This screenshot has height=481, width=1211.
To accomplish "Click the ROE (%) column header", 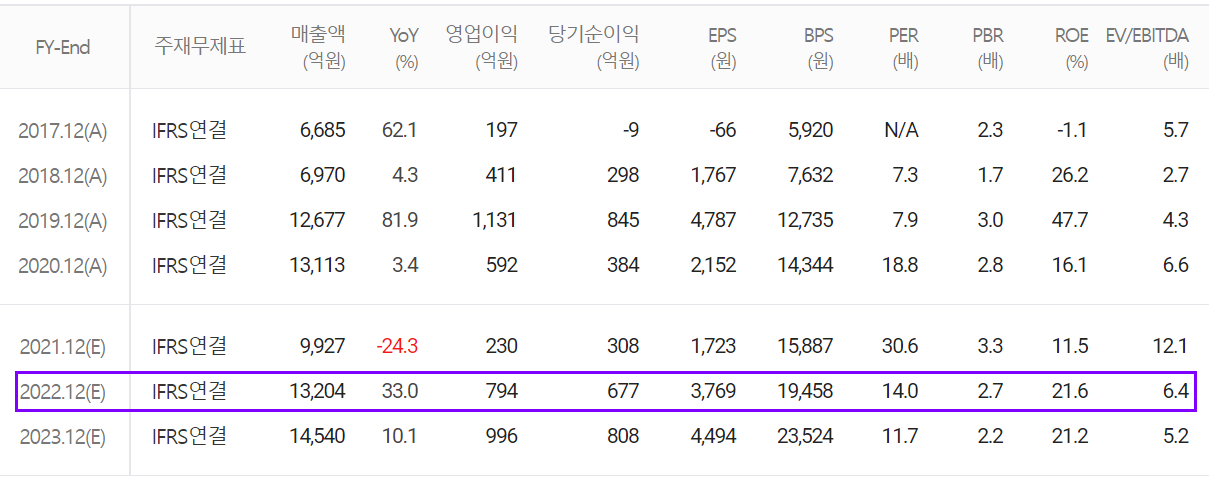I will 1072,47.
